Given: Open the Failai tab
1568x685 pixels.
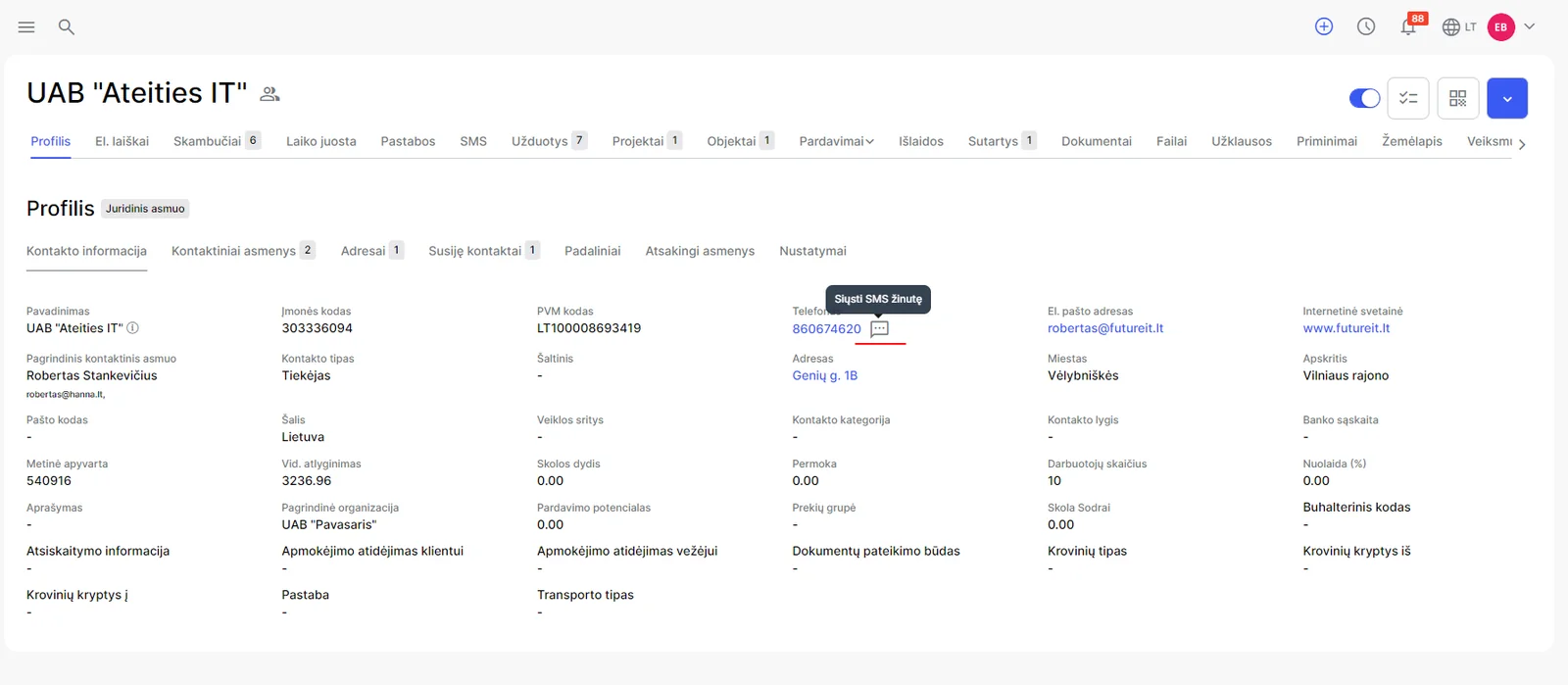Looking at the screenshot, I should [x=1171, y=141].
